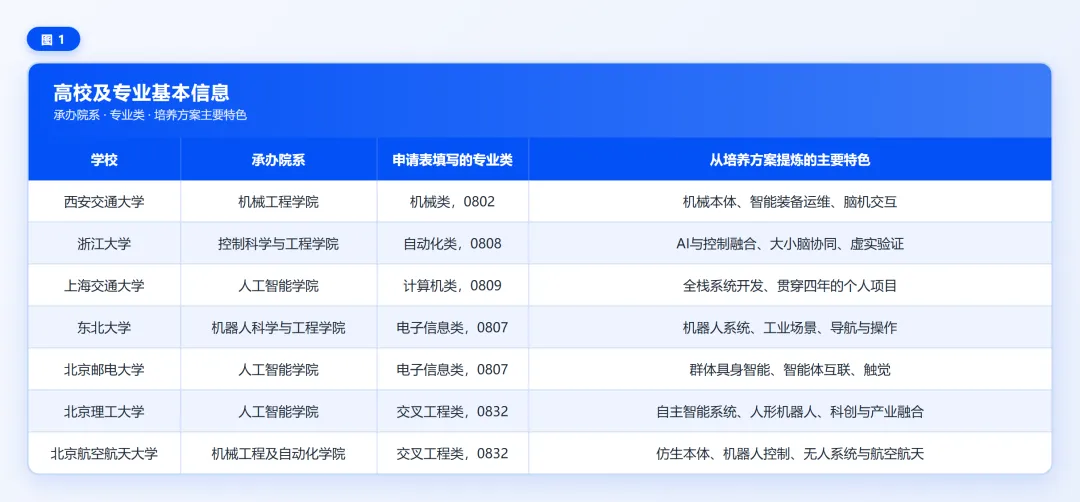Click 'AI与控制融合、大小脑协同、虚实验证' cell
This screenshot has width=1080, height=502.
(790, 244)
